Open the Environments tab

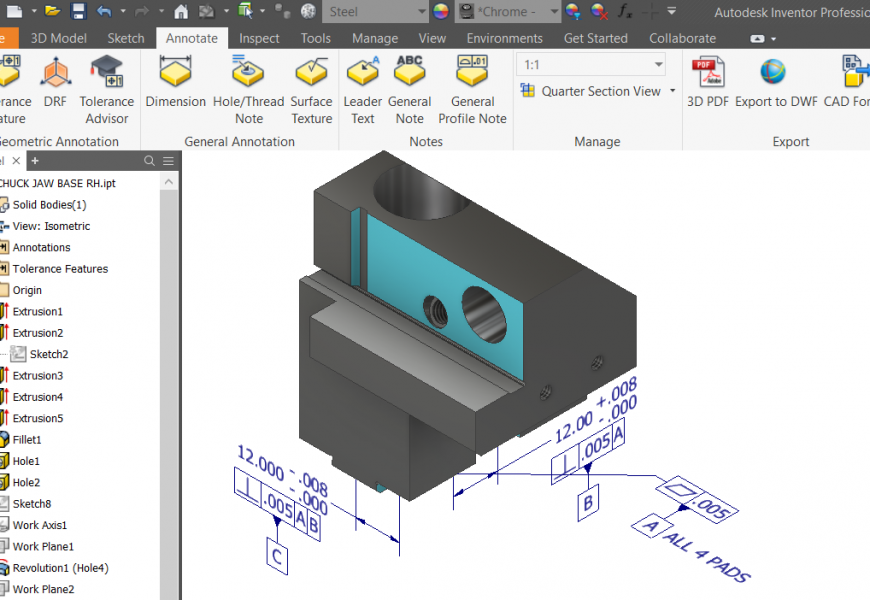point(504,38)
